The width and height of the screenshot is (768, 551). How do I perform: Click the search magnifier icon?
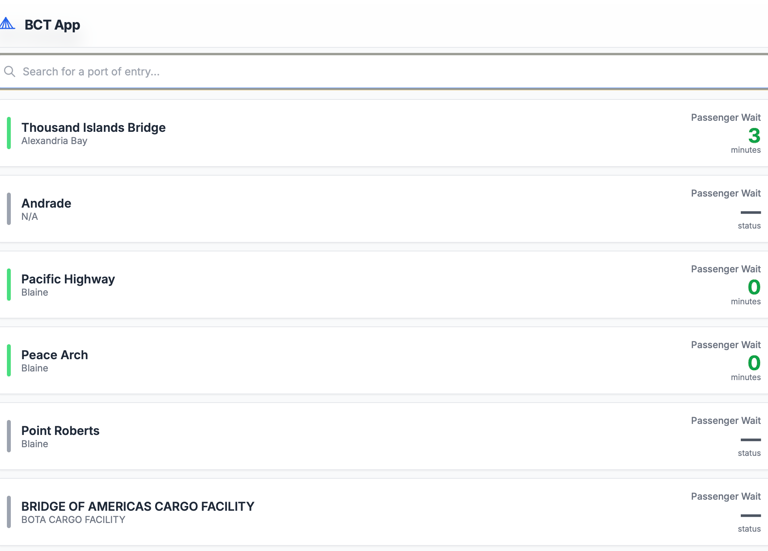click(10, 72)
